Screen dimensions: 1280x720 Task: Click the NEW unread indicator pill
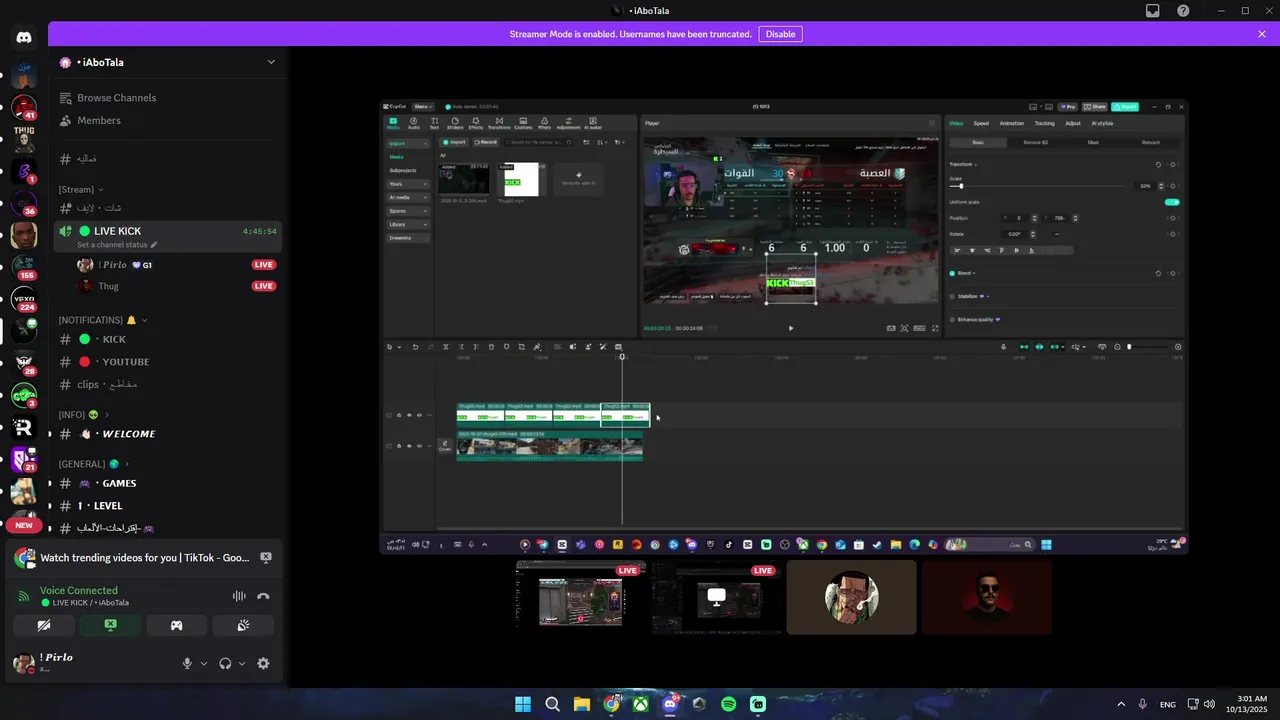click(24, 525)
